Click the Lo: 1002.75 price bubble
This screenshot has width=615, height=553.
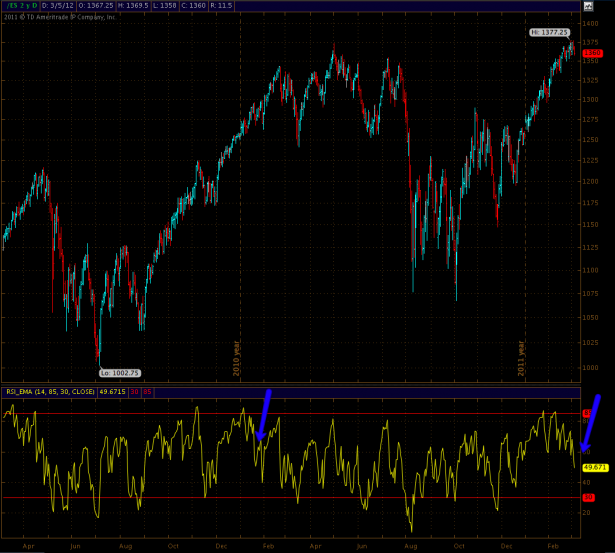click(x=120, y=373)
